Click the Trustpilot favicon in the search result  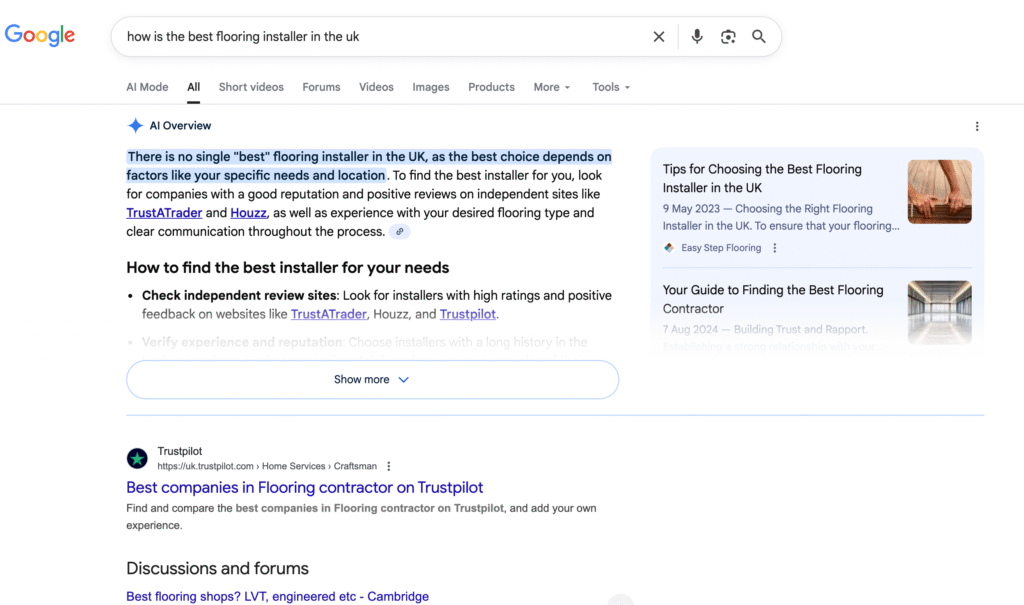tap(137, 458)
